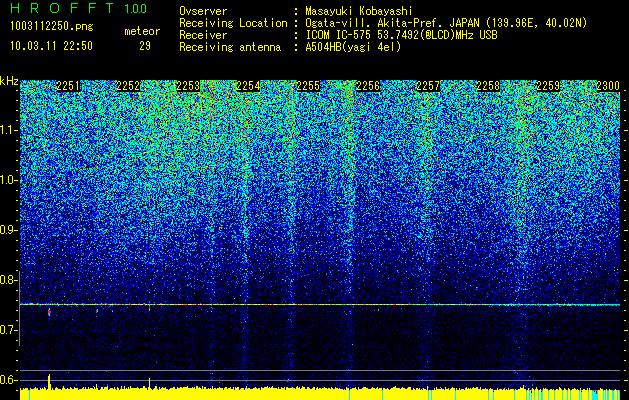Click the version number 1.0.0

(135, 9)
